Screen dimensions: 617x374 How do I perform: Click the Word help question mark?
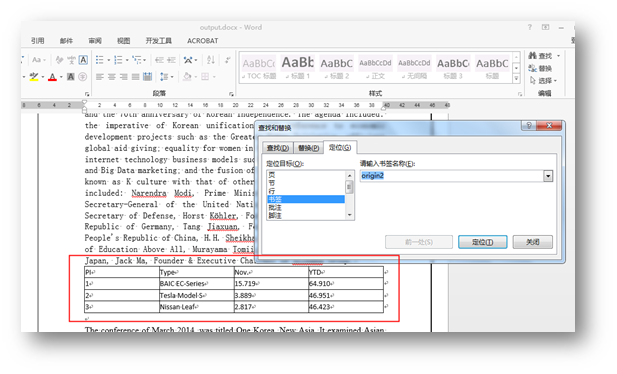point(530,27)
